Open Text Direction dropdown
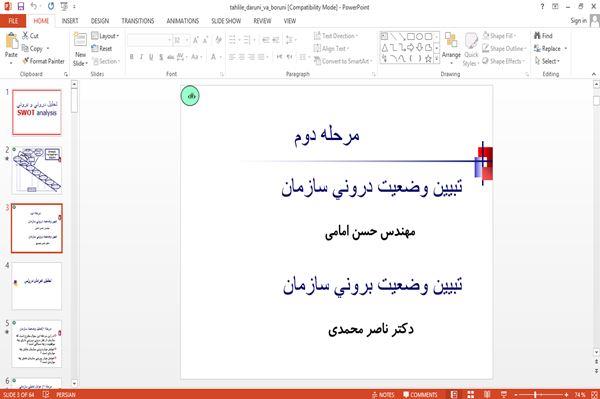Image resolution: width=600 pixels, height=399 pixels. 336,36
